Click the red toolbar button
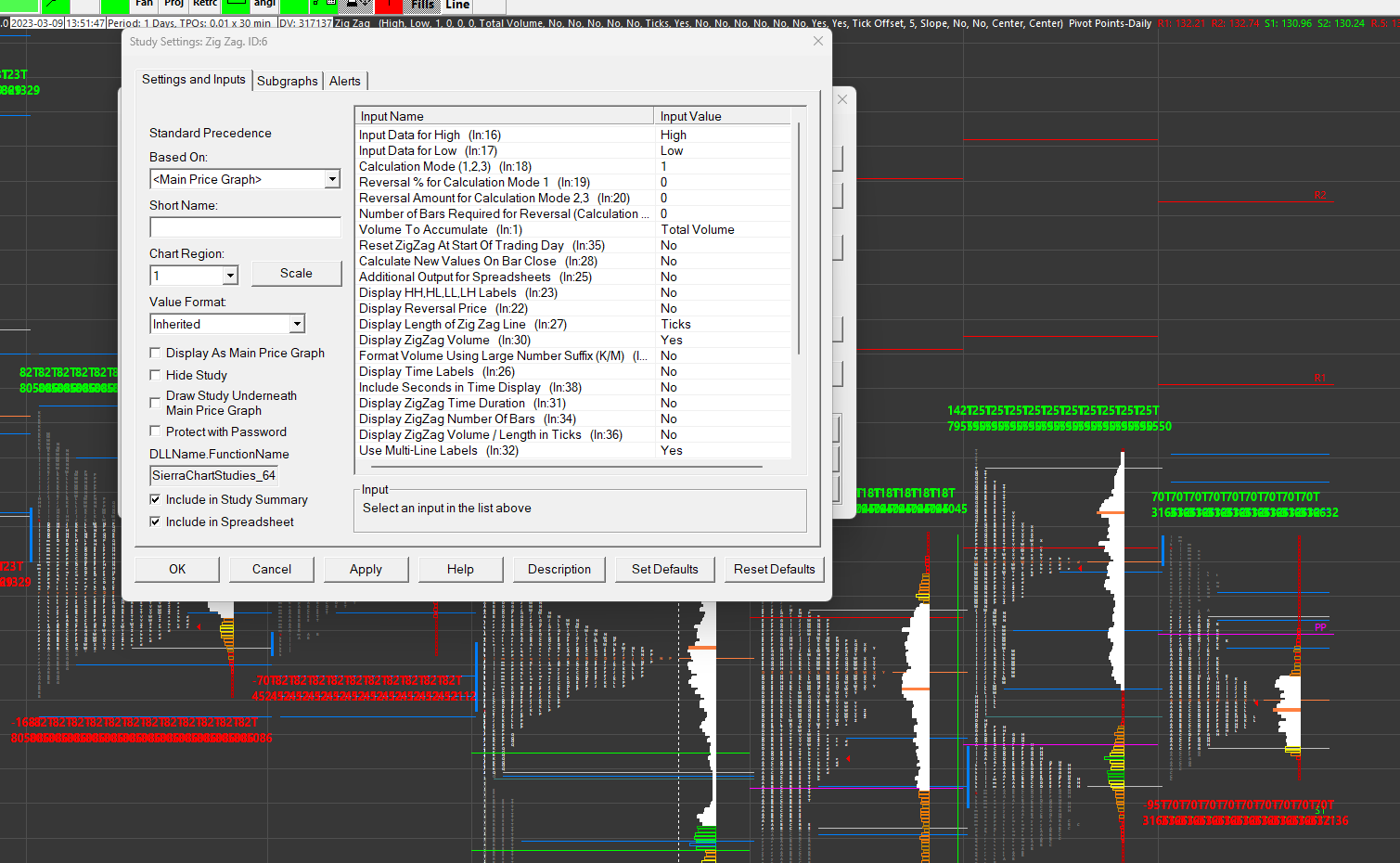1400x863 pixels. (389, 6)
